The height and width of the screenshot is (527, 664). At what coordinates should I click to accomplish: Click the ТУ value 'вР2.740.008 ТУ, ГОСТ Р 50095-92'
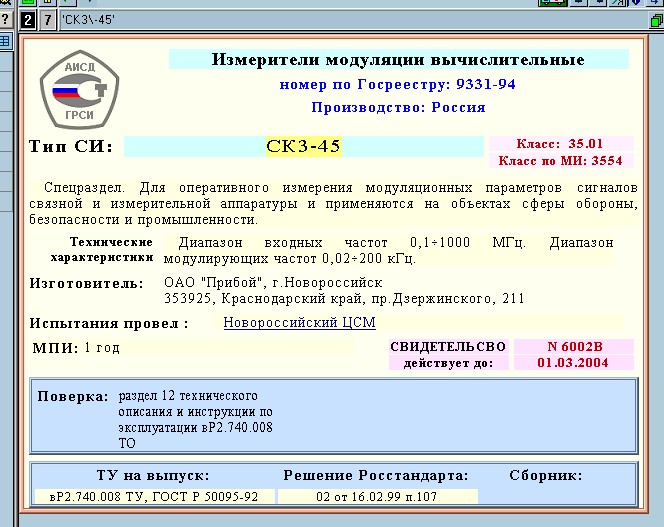click(x=154, y=496)
